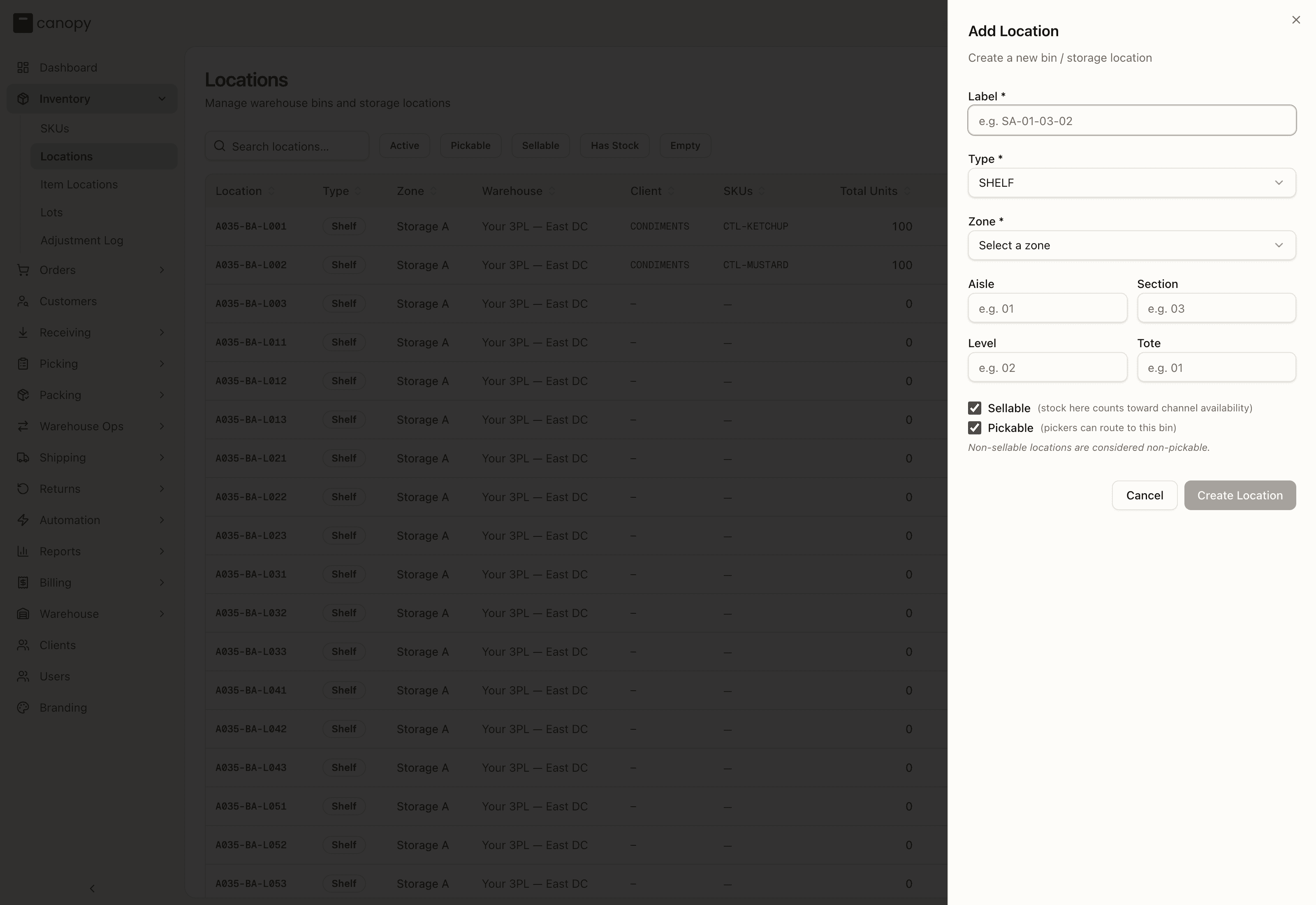Viewport: 1316px width, 905px height.
Task: Click the Warehouse Ops swap-arrows icon
Action: (23, 426)
